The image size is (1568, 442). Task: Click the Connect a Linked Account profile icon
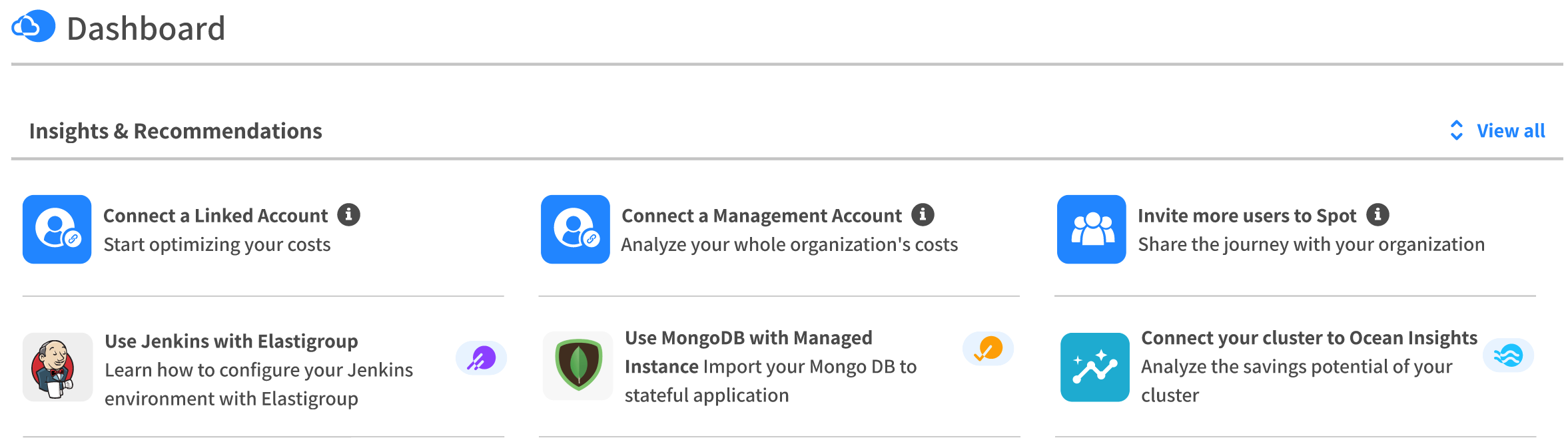click(57, 230)
